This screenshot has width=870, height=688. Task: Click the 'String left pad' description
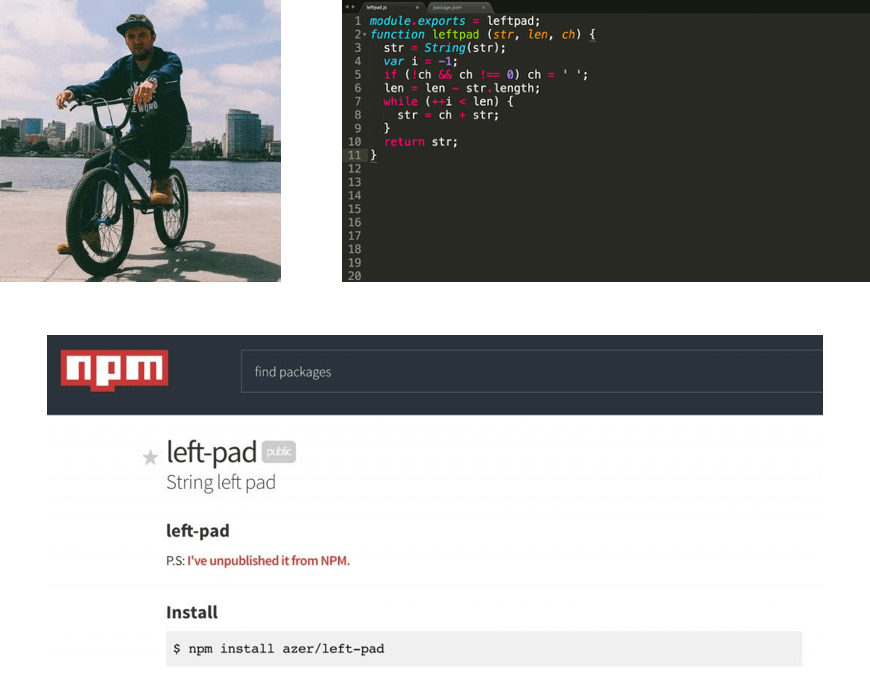pyautogui.click(x=221, y=483)
